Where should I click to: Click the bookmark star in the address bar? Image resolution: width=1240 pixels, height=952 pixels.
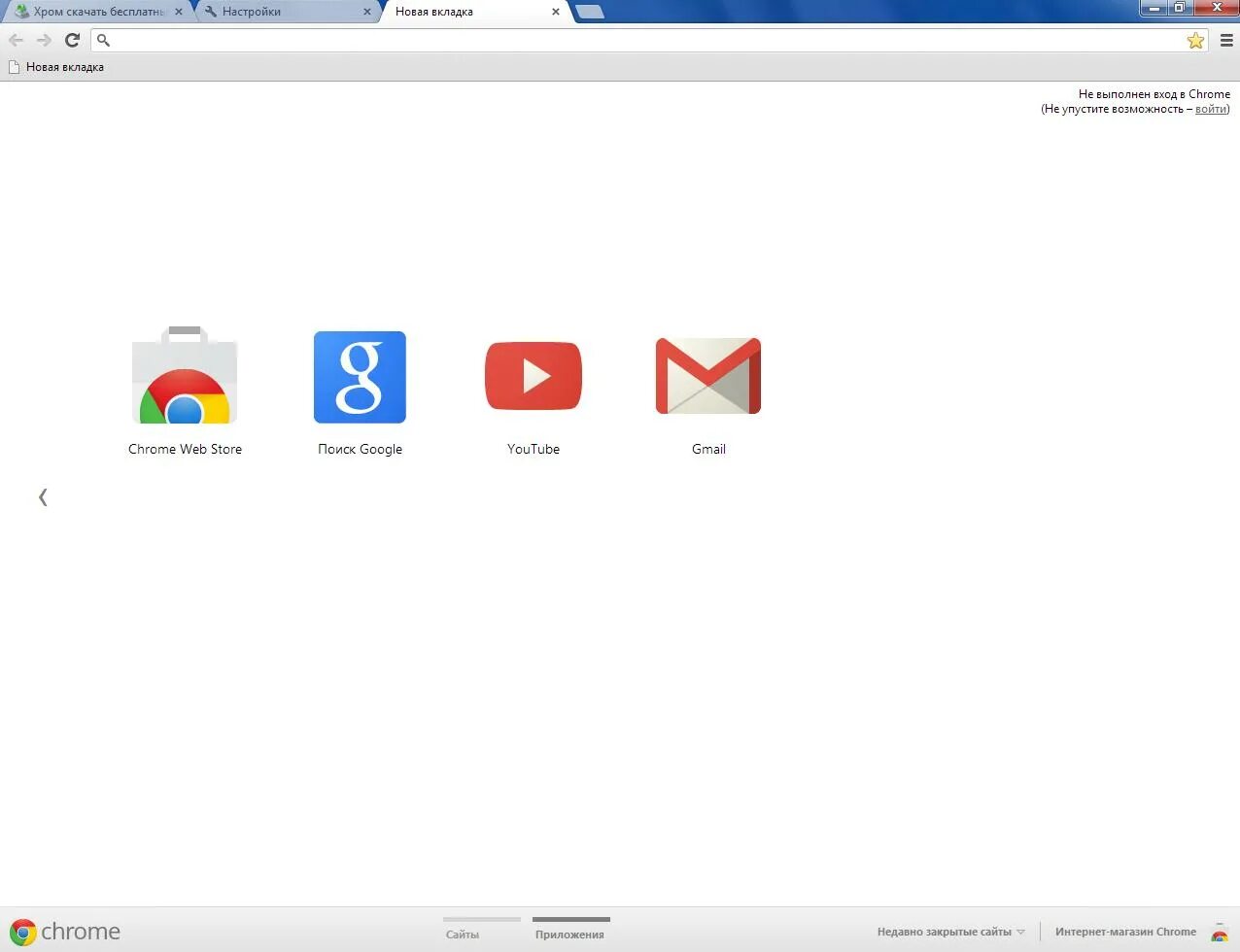click(x=1195, y=40)
